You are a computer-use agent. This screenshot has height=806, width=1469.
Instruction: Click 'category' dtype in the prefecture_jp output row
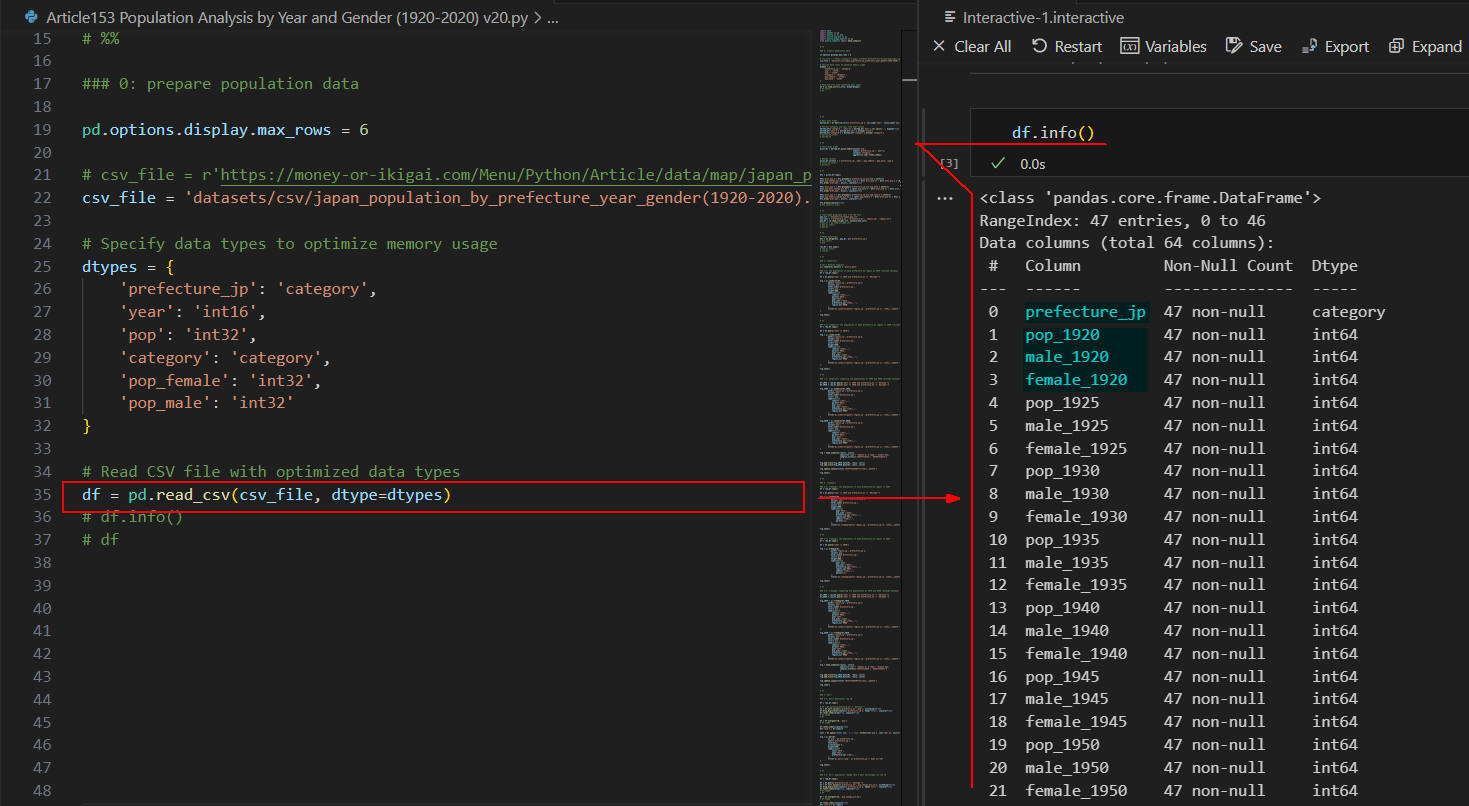click(1349, 312)
